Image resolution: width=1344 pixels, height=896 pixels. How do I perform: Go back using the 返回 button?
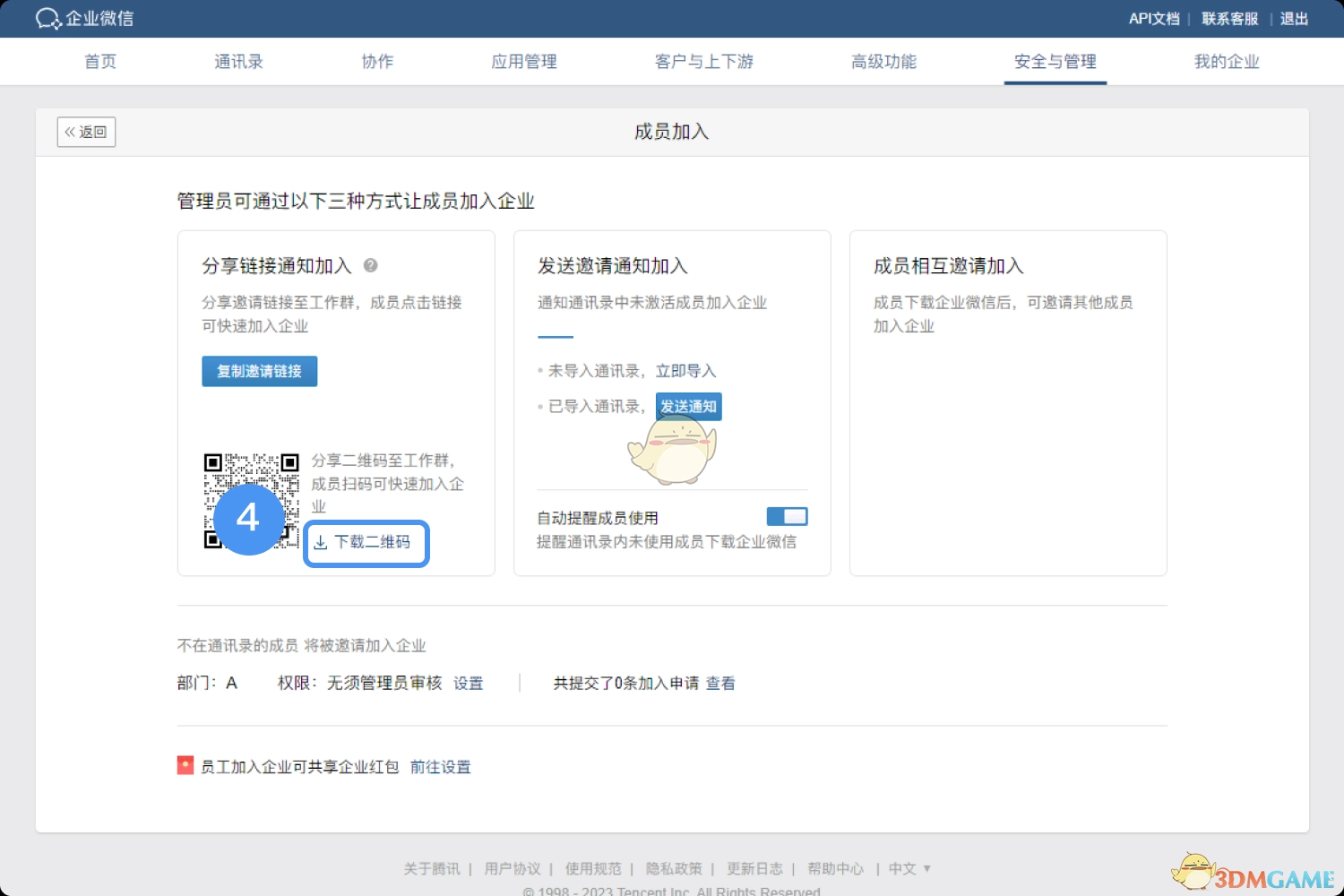86,132
